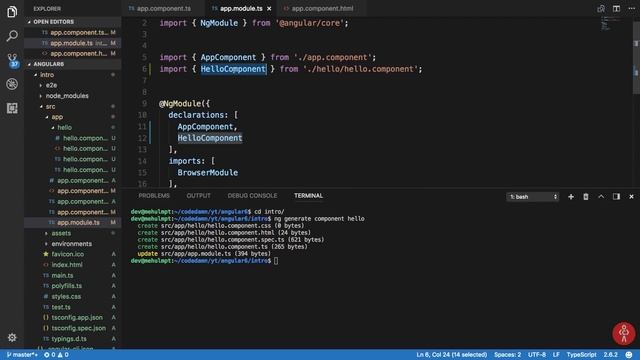Change language mode via TypeScript status item

[581, 355]
